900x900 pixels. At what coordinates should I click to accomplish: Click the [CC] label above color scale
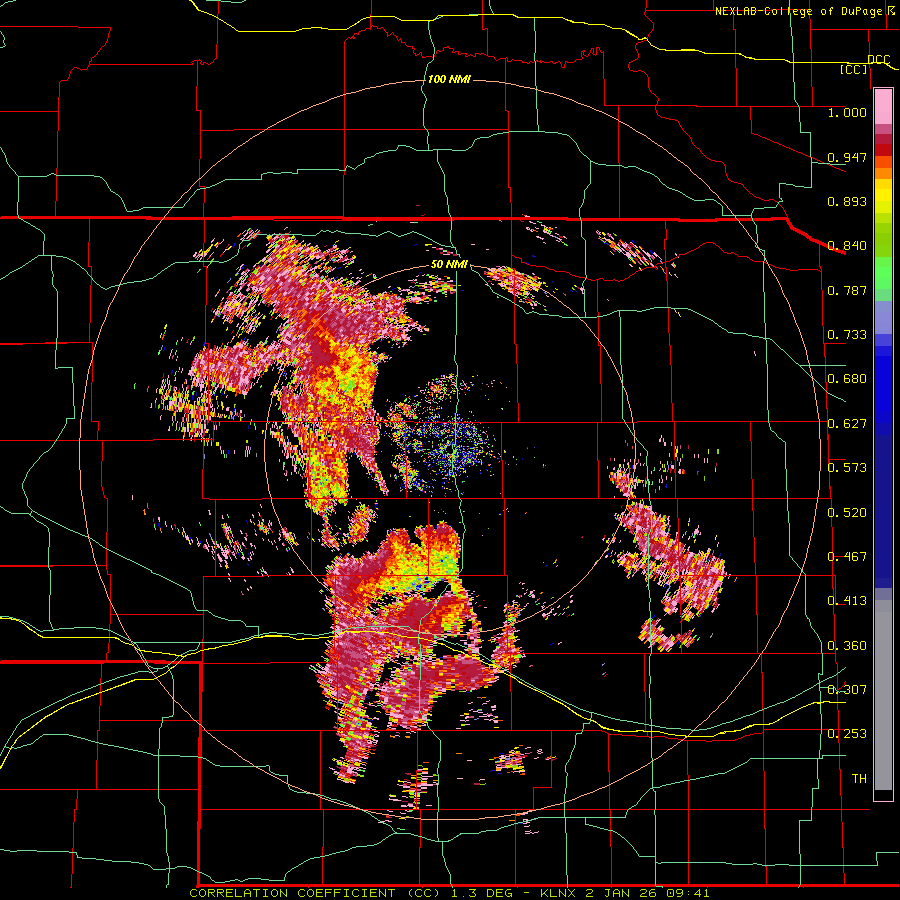coord(854,70)
